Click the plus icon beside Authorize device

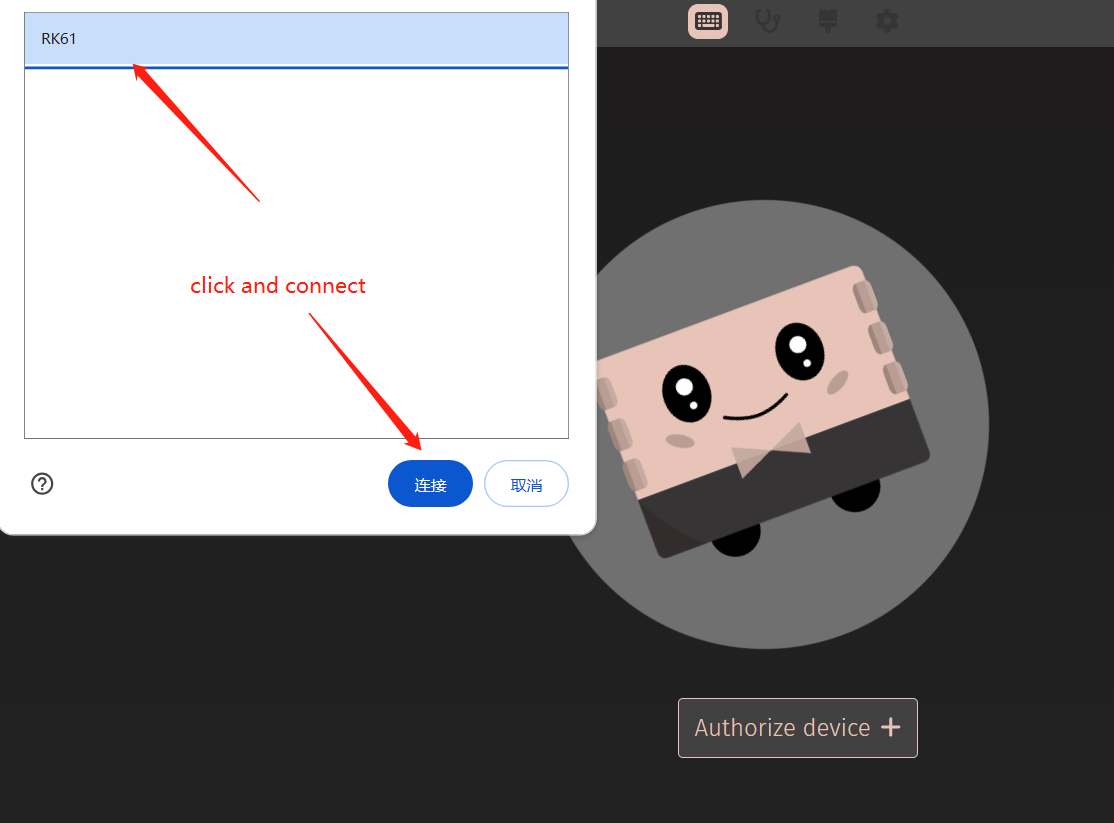click(890, 728)
